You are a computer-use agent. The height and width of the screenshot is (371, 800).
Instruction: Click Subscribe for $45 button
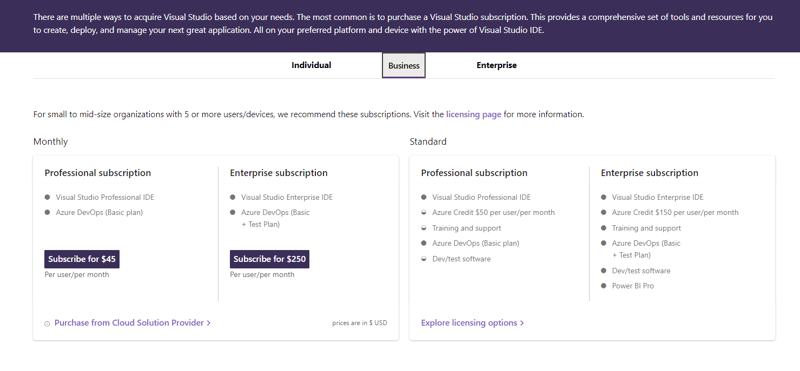pos(82,259)
